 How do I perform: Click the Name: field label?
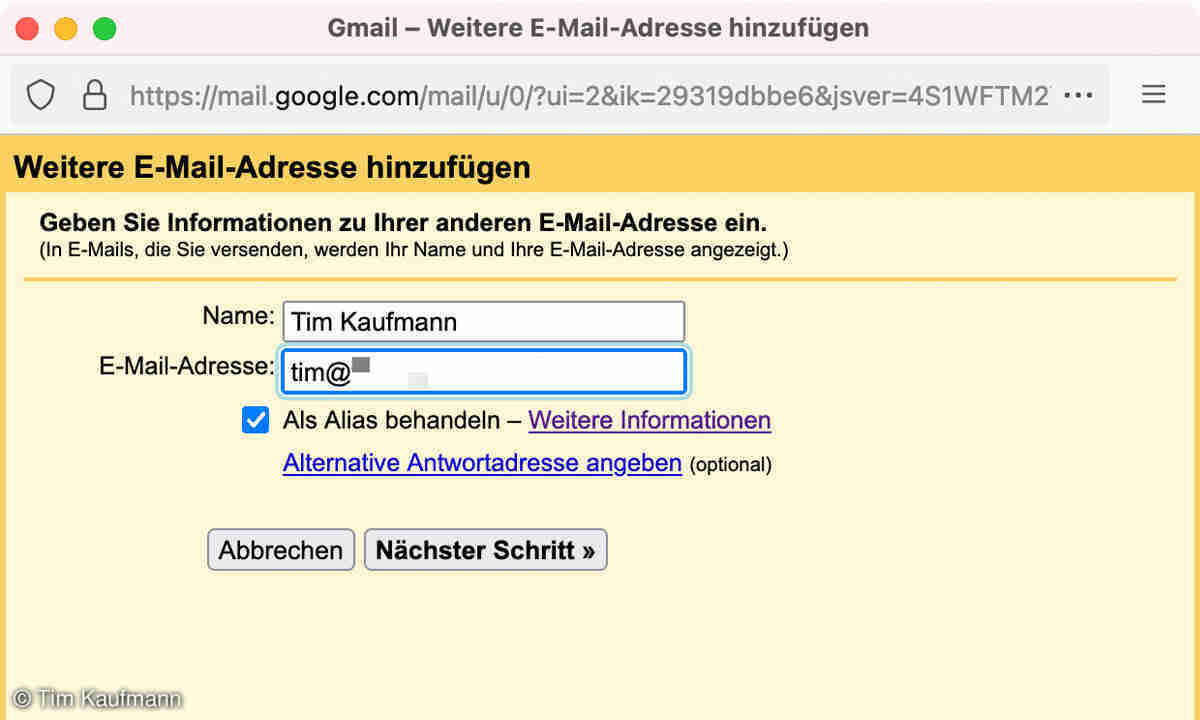238,316
